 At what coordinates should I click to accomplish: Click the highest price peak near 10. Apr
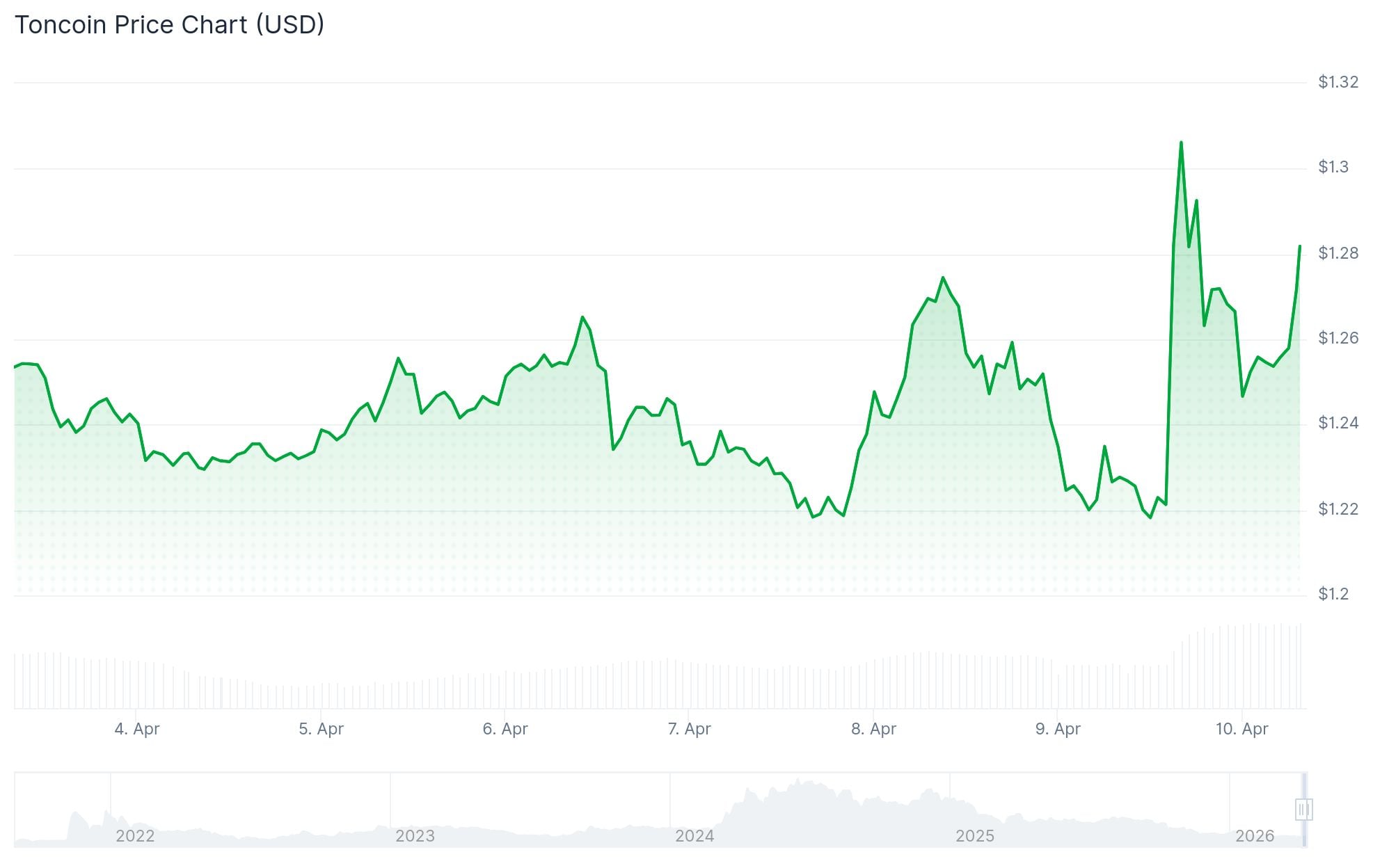tap(1182, 143)
